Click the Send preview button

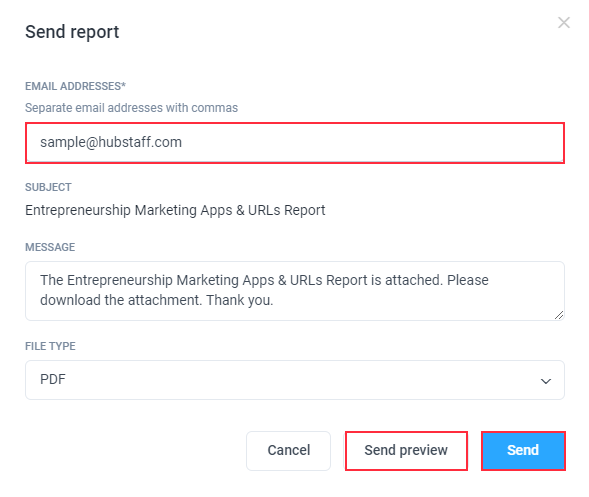point(406,450)
